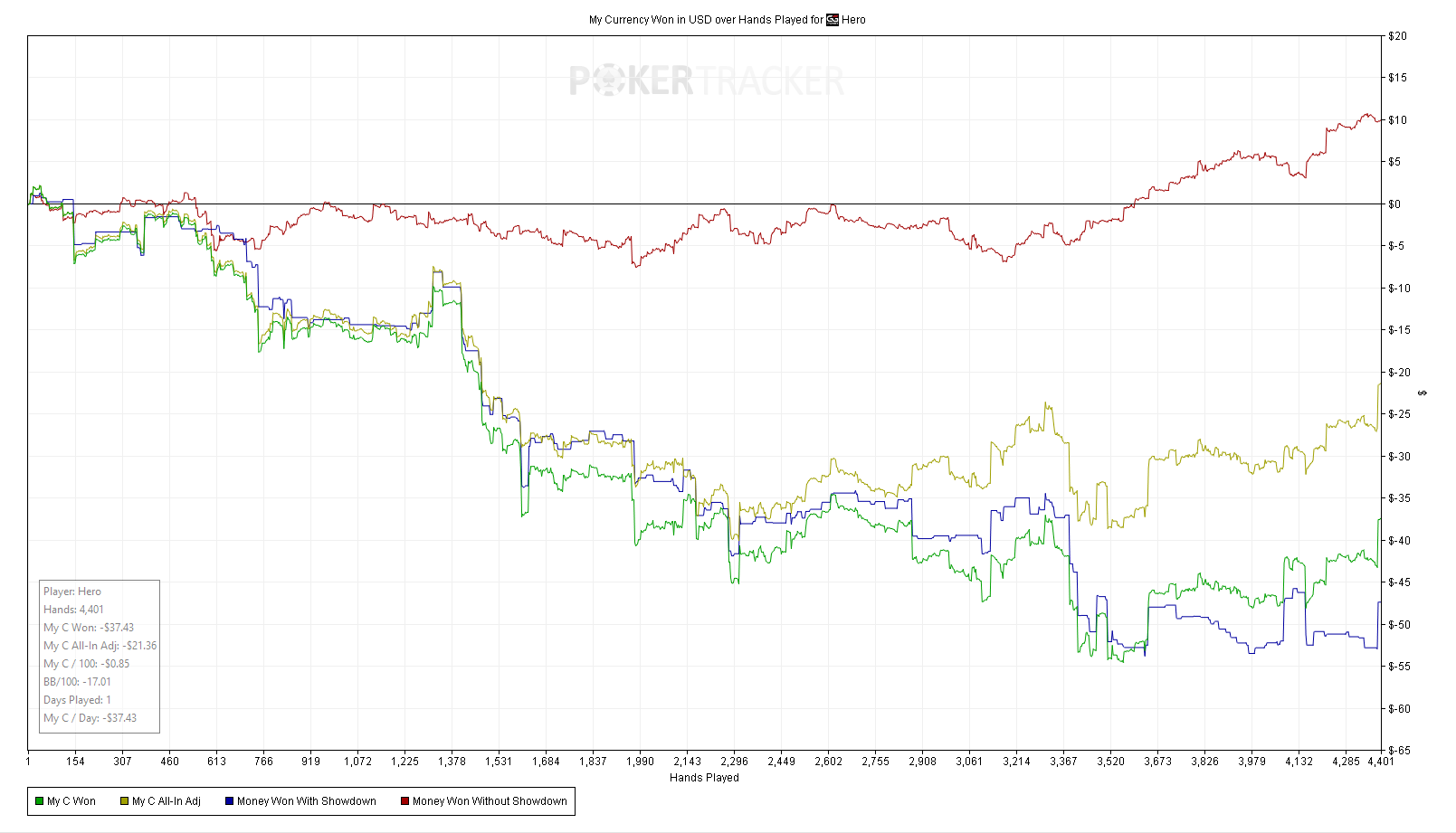Click 'My C All-In Adj: -$21.36' stats line
Image resolution: width=1456 pixels, height=833 pixels.
click(x=100, y=646)
